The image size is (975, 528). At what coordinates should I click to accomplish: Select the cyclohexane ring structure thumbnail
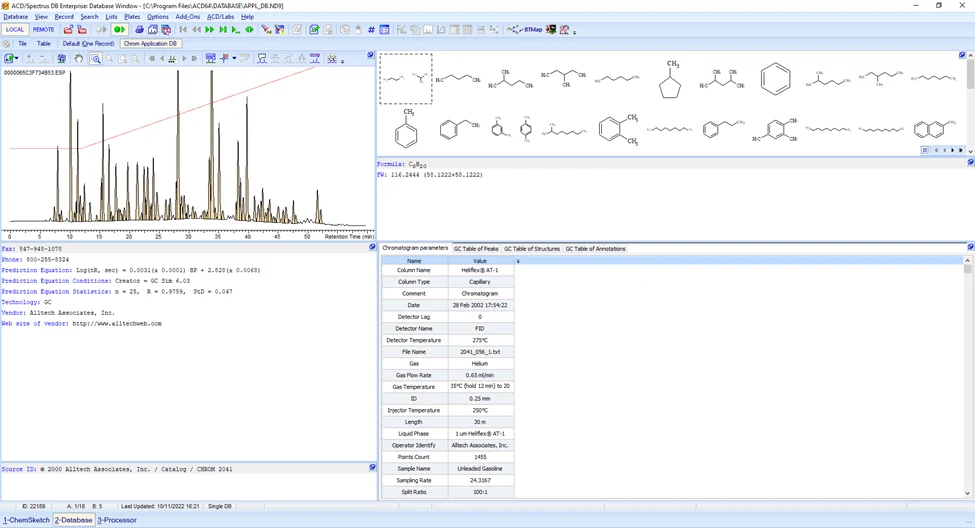[775, 79]
